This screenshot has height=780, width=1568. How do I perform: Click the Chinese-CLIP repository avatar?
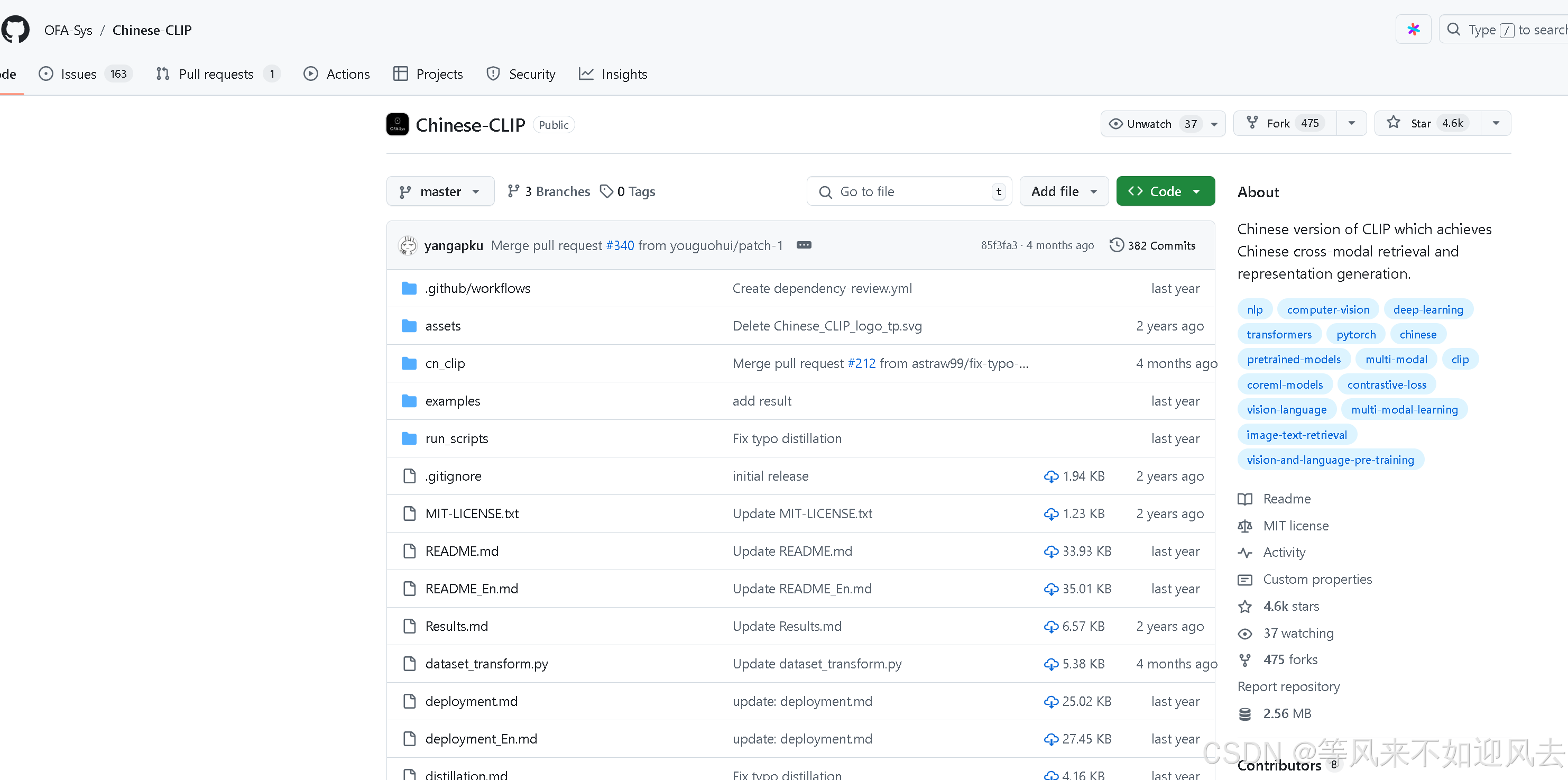[398, 124]
